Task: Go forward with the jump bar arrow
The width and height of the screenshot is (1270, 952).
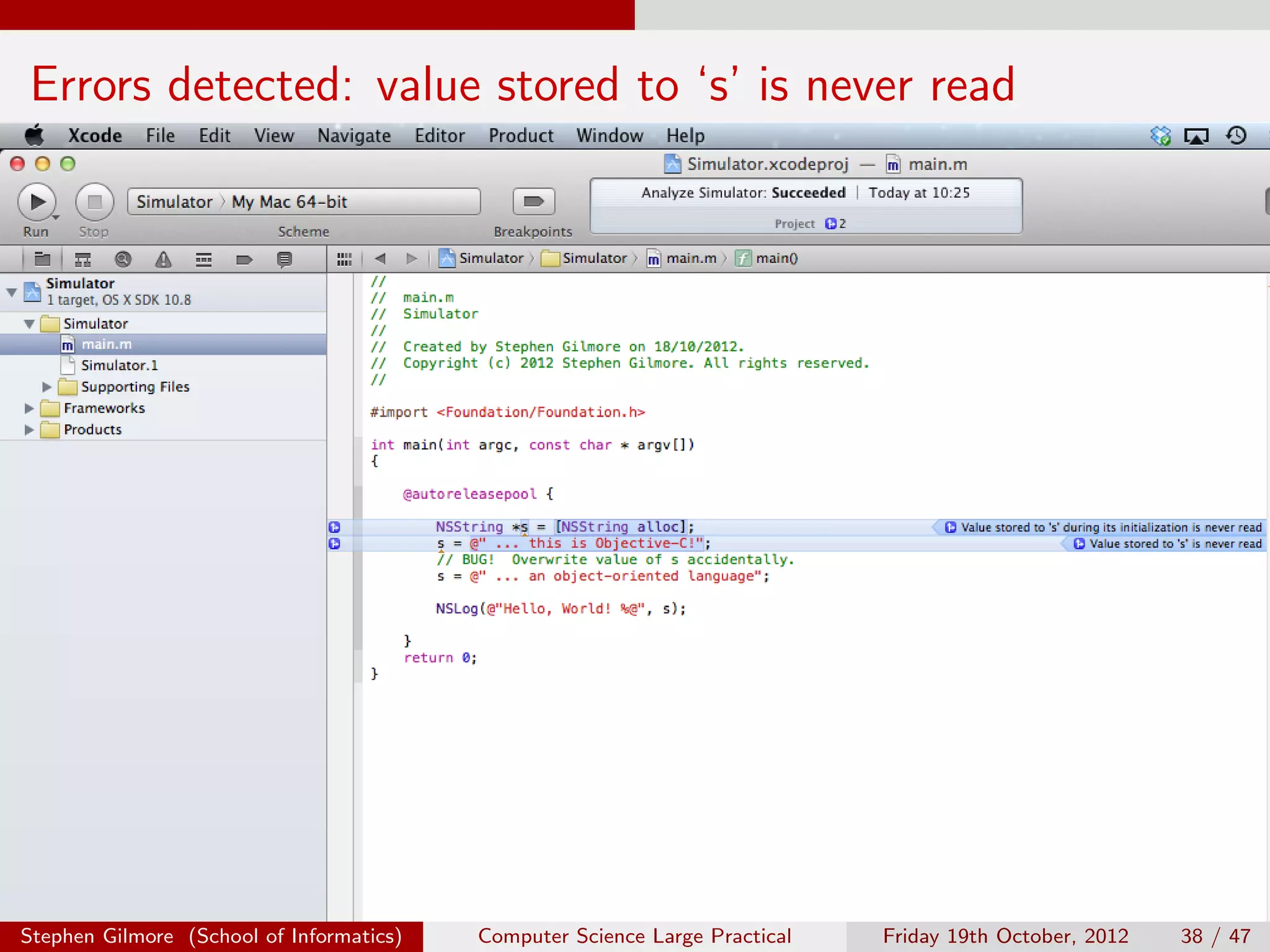Action: pos(411,258)
